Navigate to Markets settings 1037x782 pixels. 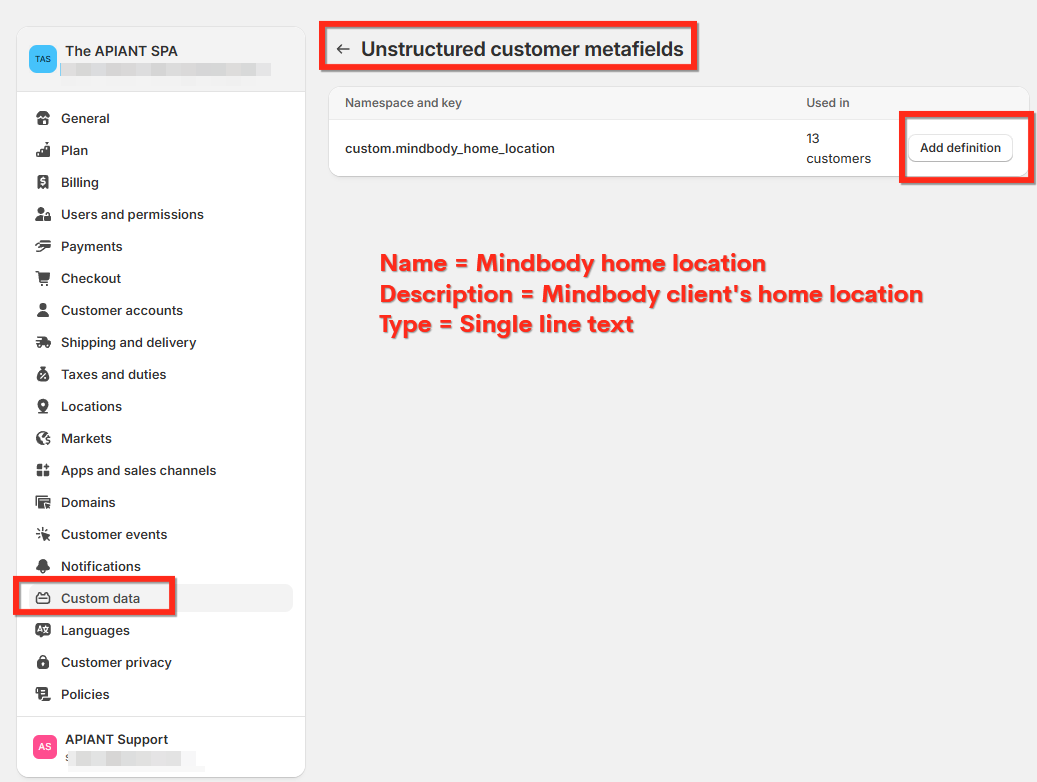[x=86, y=438]
